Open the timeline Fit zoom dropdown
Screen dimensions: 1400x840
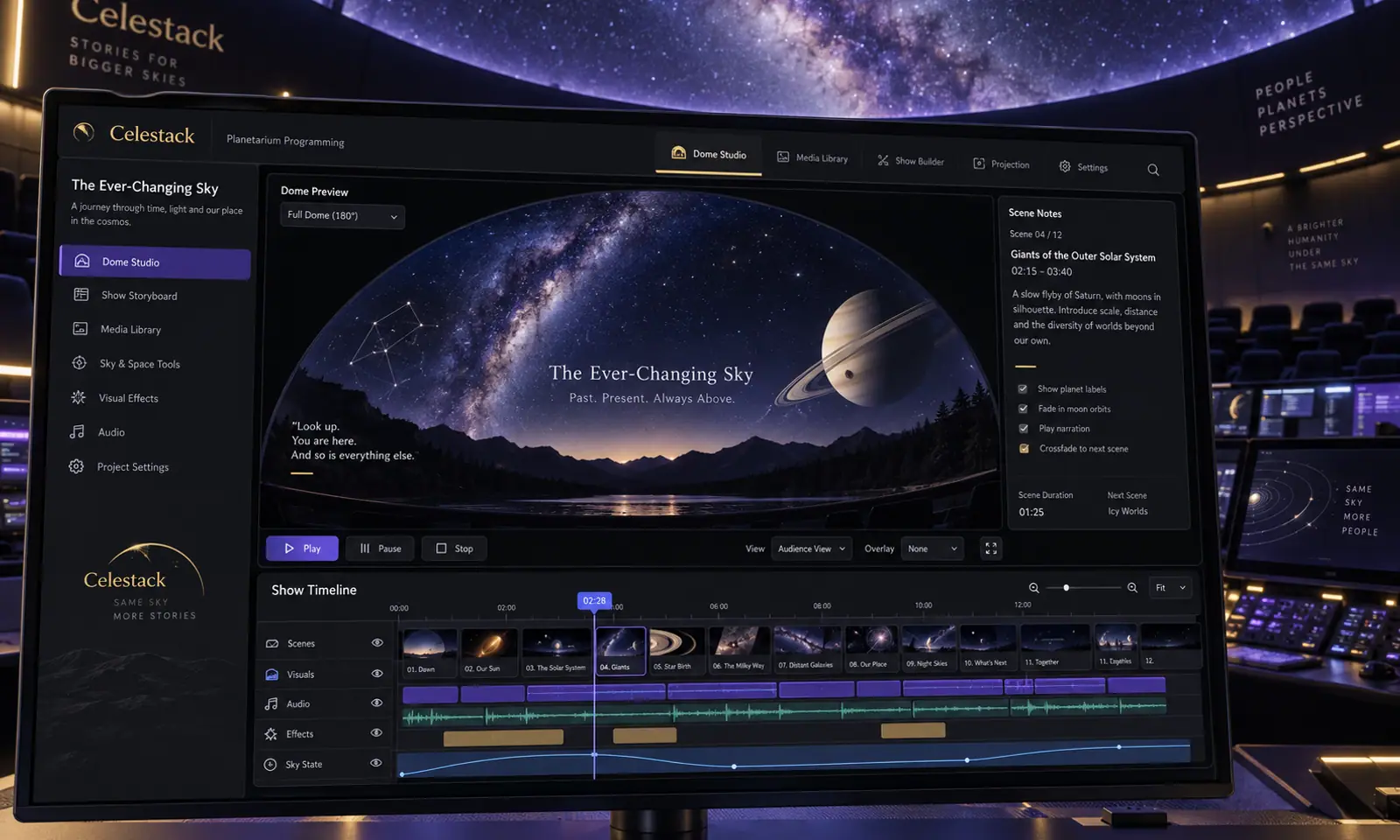pyautogui.click(x=1171, y=588)
